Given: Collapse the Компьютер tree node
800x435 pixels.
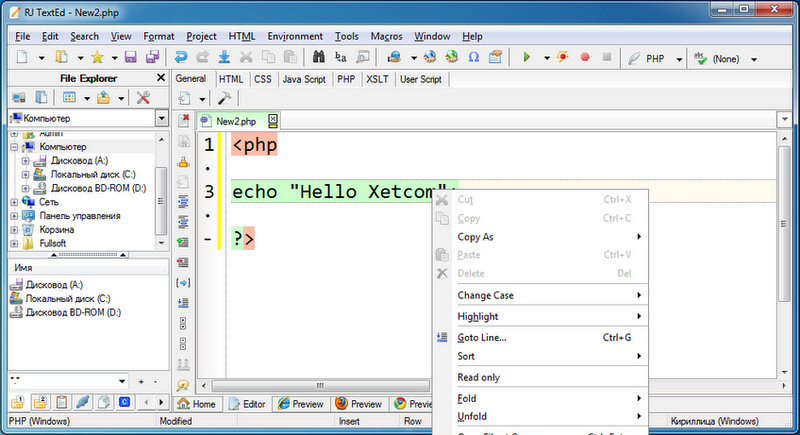Looking at the screenshot, I should click(x=14, y=147).
